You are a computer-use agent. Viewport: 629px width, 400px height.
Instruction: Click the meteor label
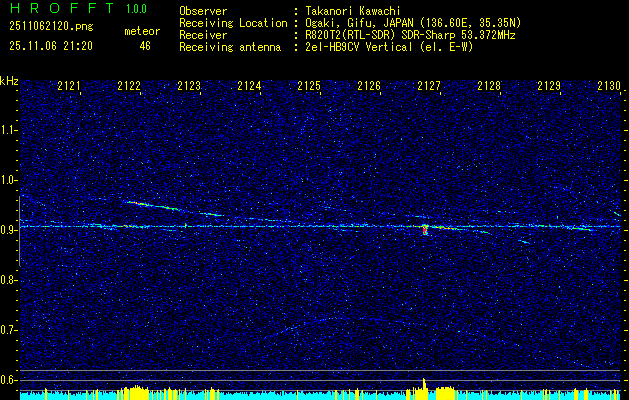pyautogui.click(x=142, y=31)
